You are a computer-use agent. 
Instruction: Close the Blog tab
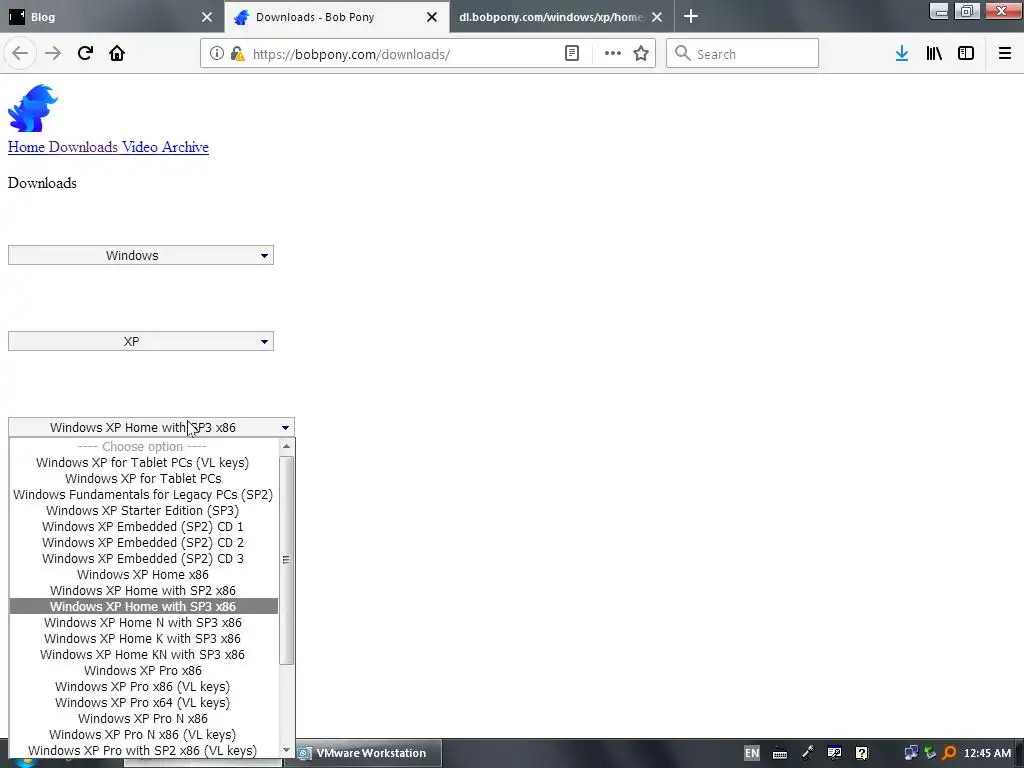[x=207, y=17]
